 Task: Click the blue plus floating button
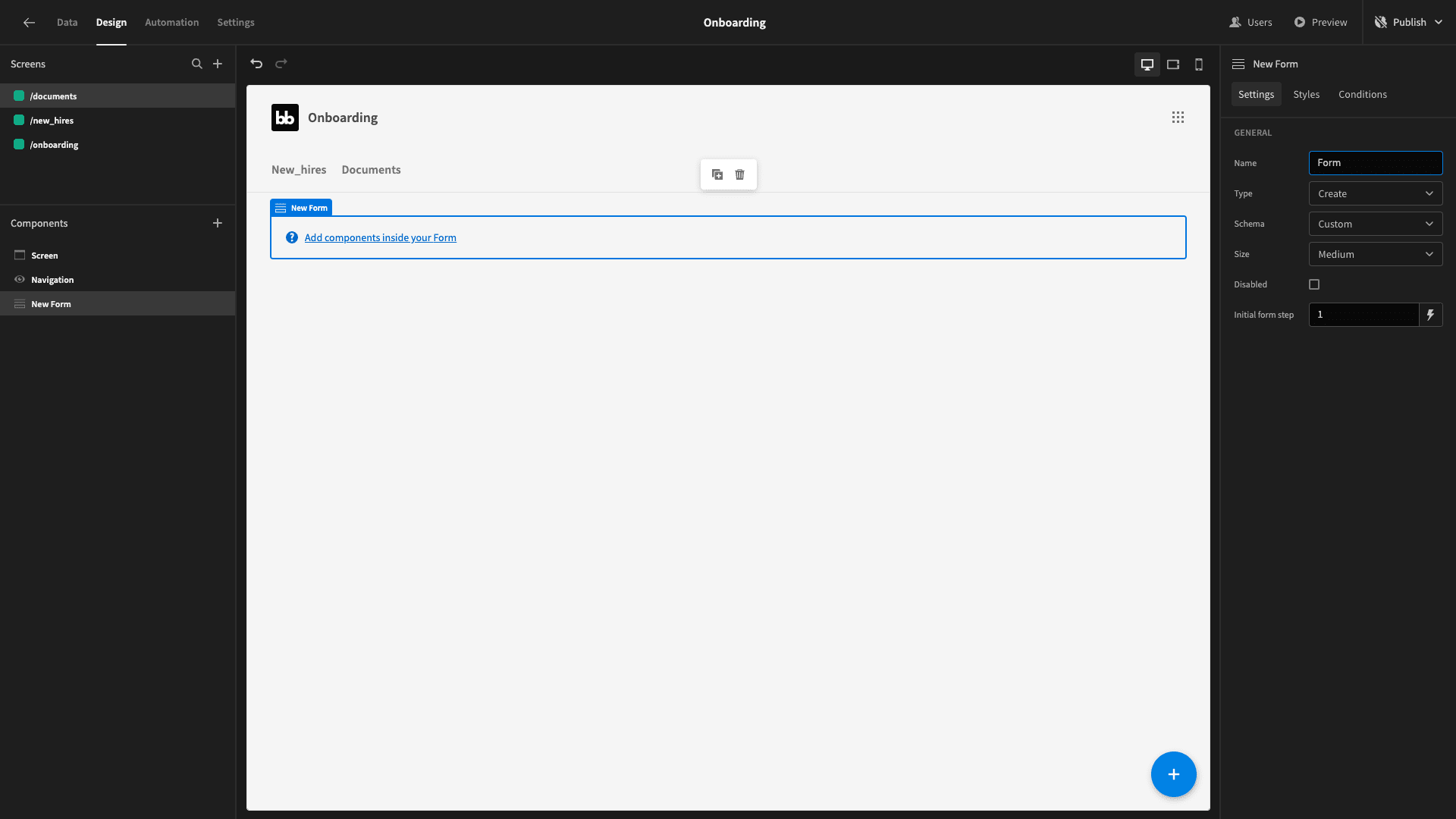click(x=1174, y=774)
